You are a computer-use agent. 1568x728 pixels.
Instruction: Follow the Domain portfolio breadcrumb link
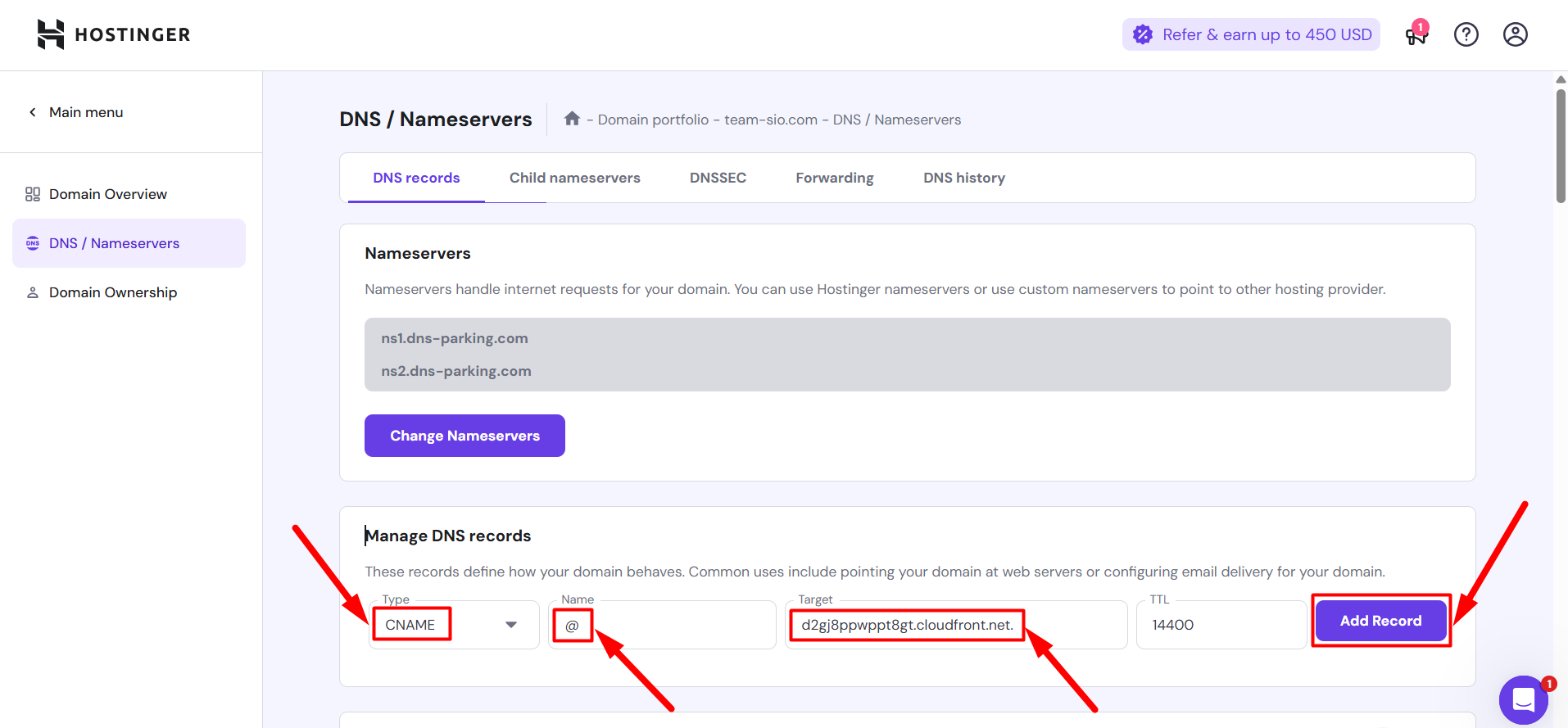coord(653,120)
